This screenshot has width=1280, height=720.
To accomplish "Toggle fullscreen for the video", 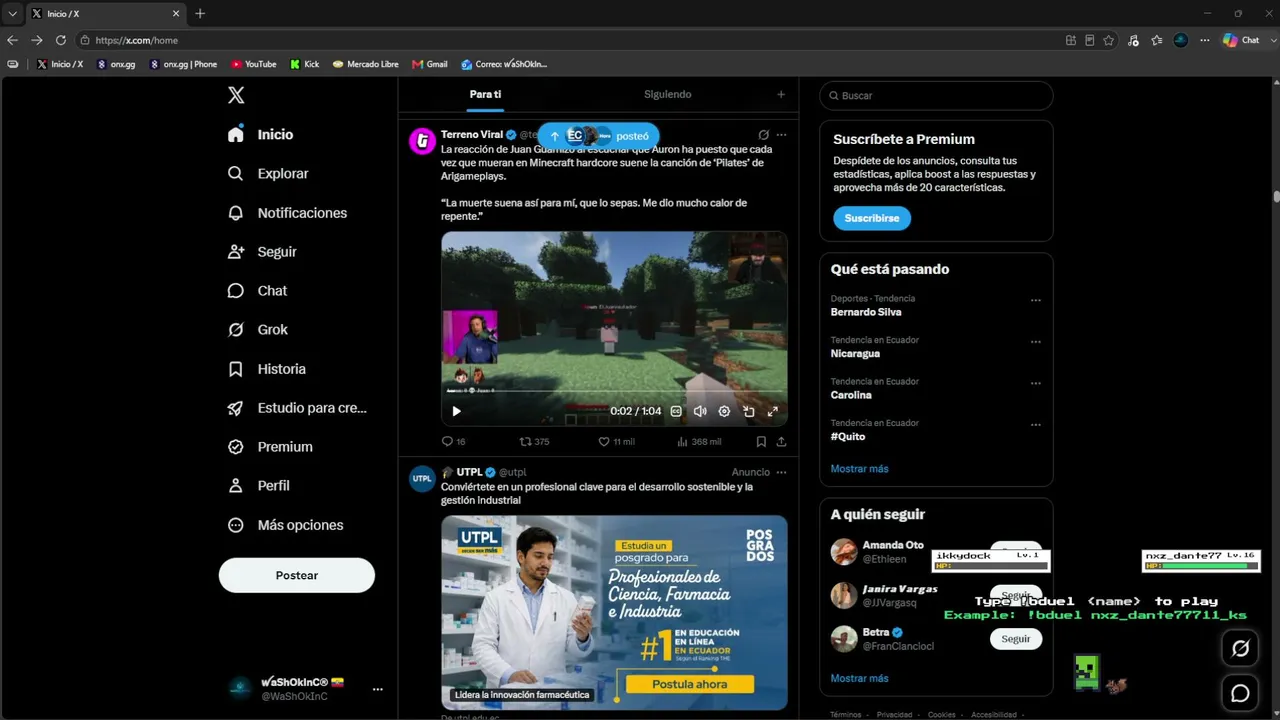I will 772,411.
